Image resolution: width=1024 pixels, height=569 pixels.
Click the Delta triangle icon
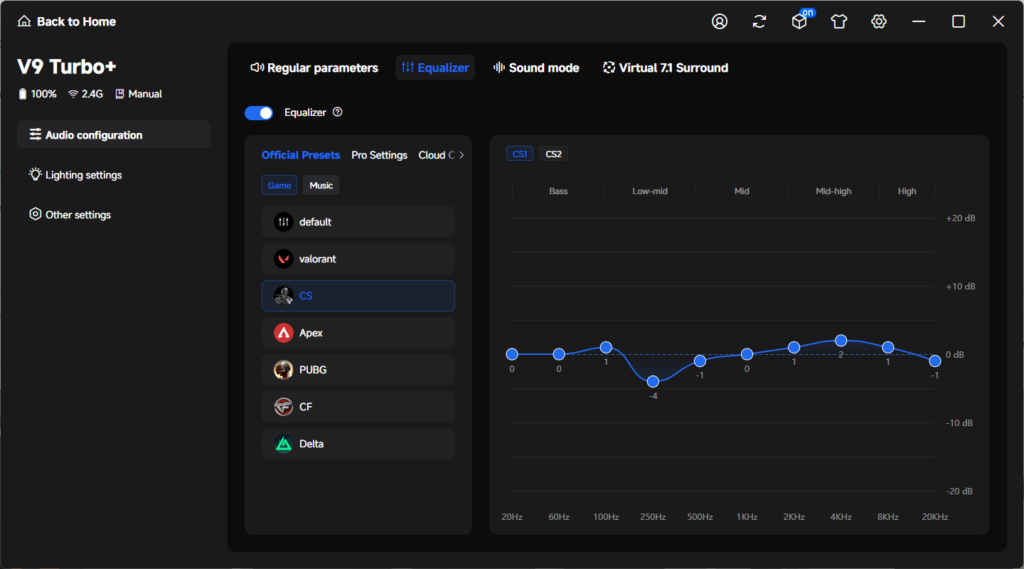tap(283, 444)
